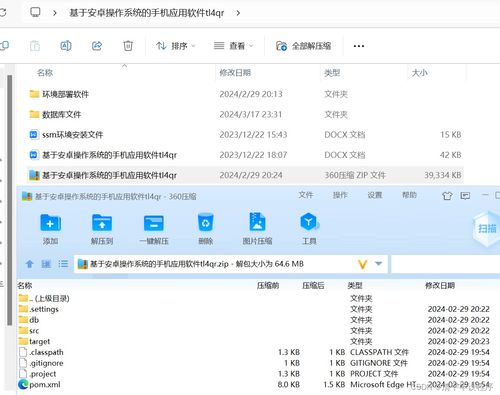Sort archive by 压缩后 column
Image resolution: width=500 pixels, height=395 pixels.
[x=313, y=285]
